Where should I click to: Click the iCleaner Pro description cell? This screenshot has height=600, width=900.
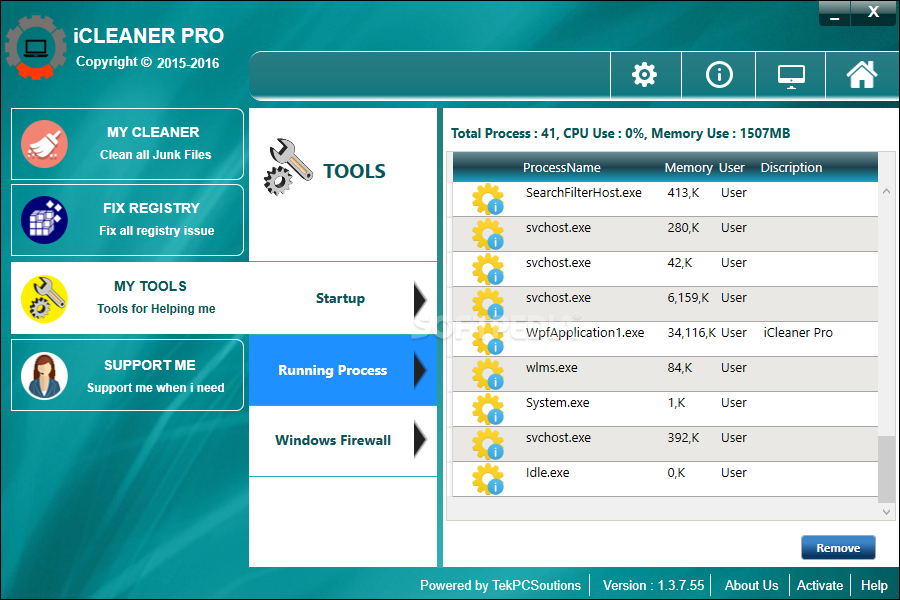click(798, 333)
